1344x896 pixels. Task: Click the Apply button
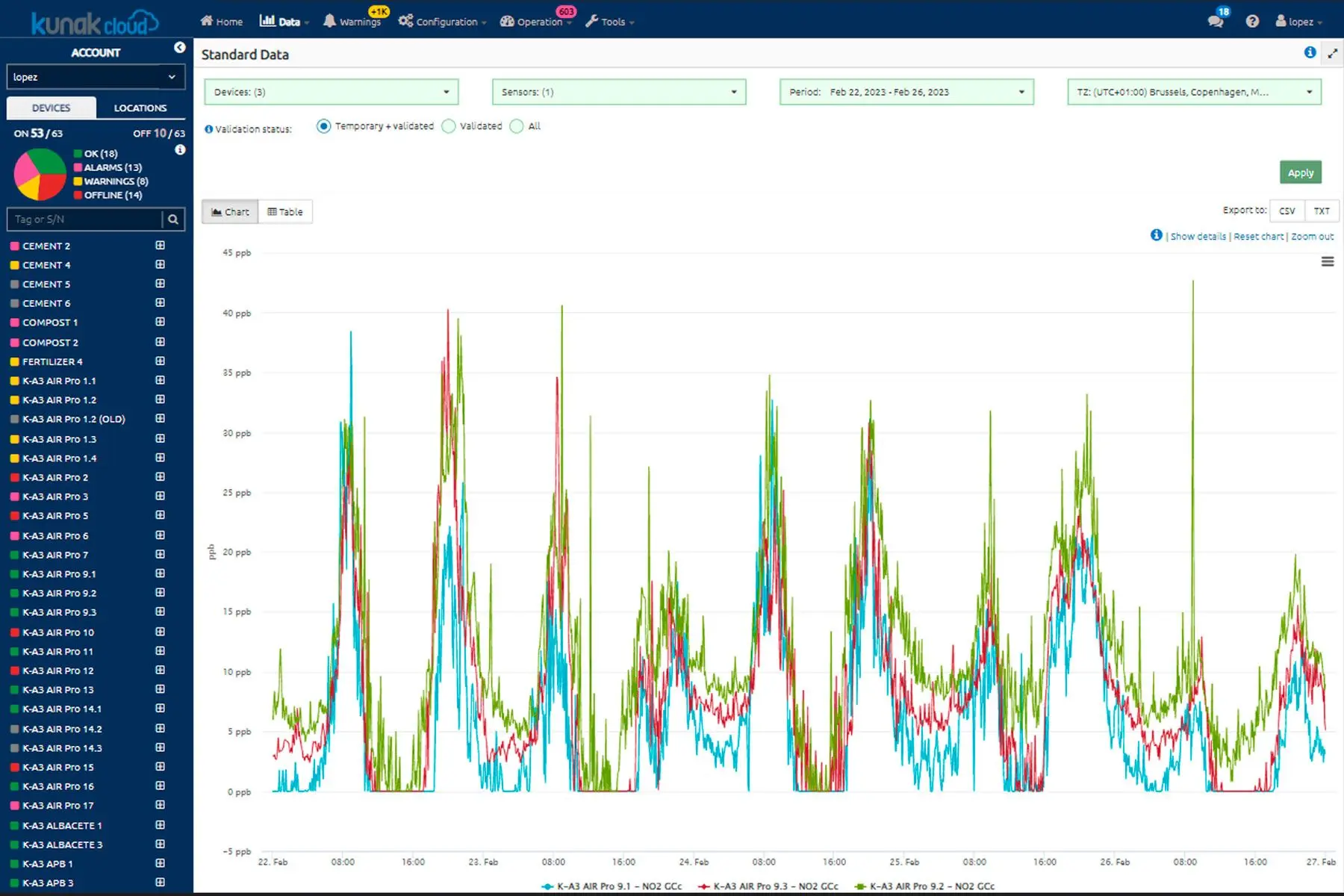(1301, 172)
